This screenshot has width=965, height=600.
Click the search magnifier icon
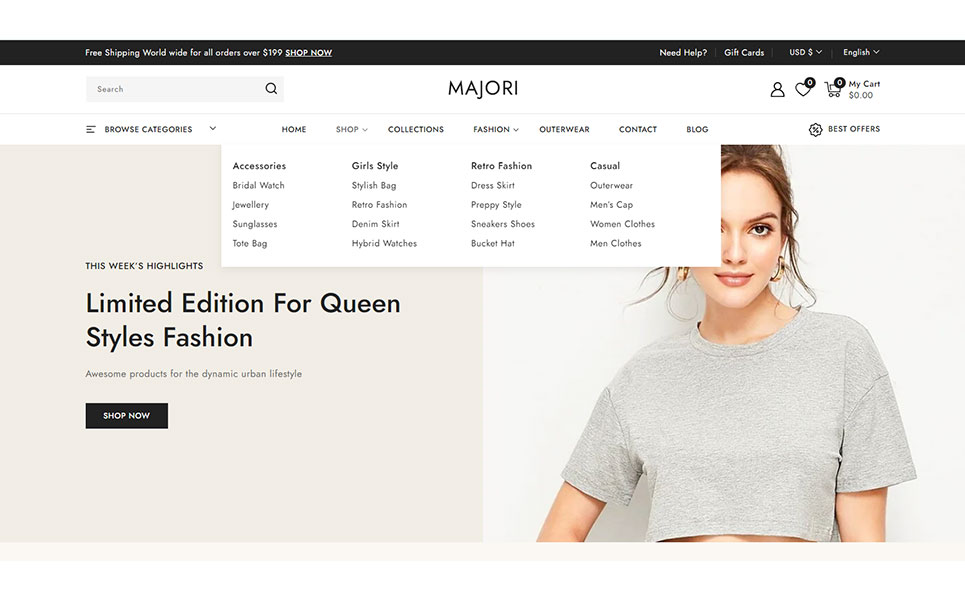coord(271,89)
